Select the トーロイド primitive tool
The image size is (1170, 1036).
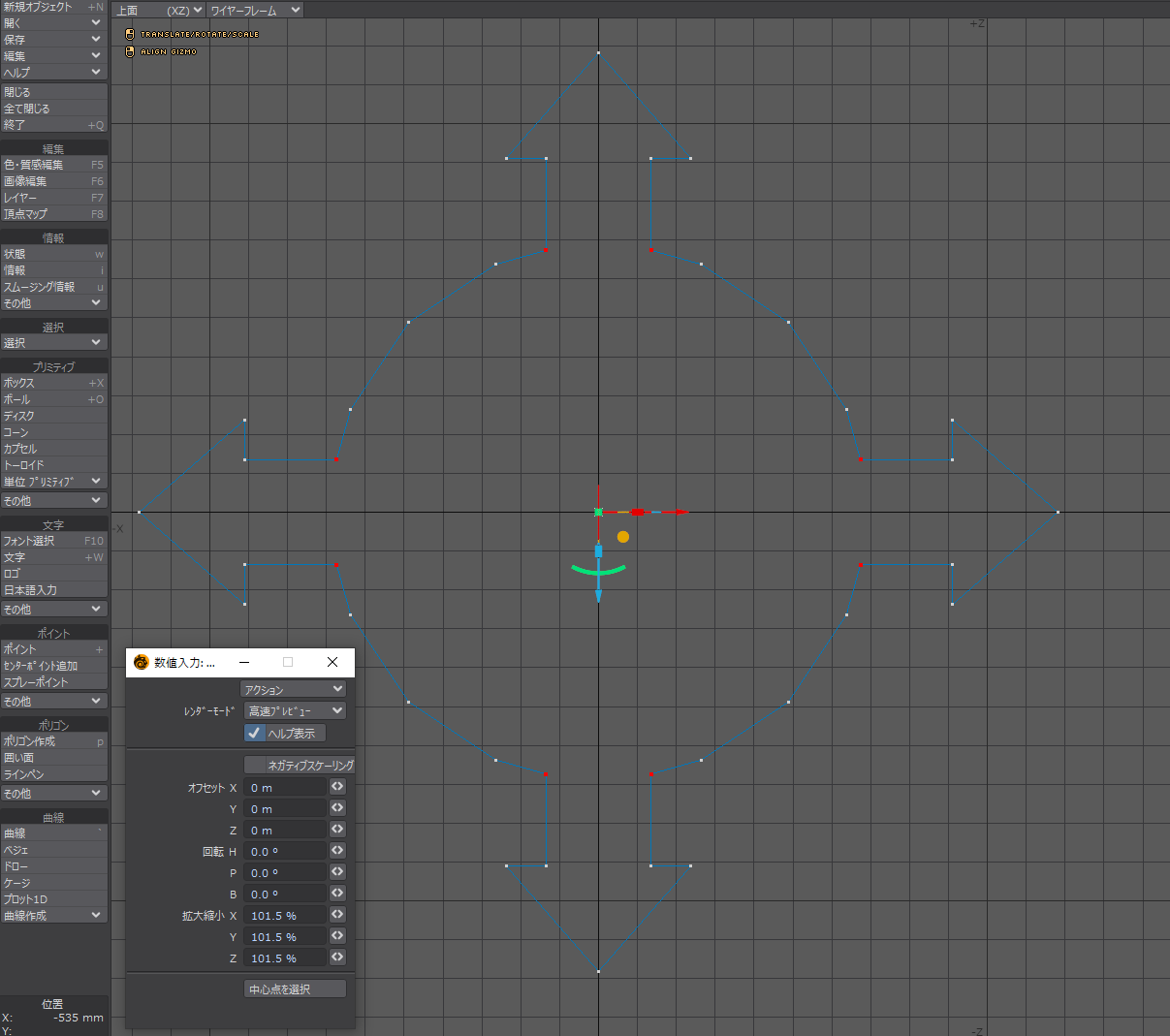[53, 465]
